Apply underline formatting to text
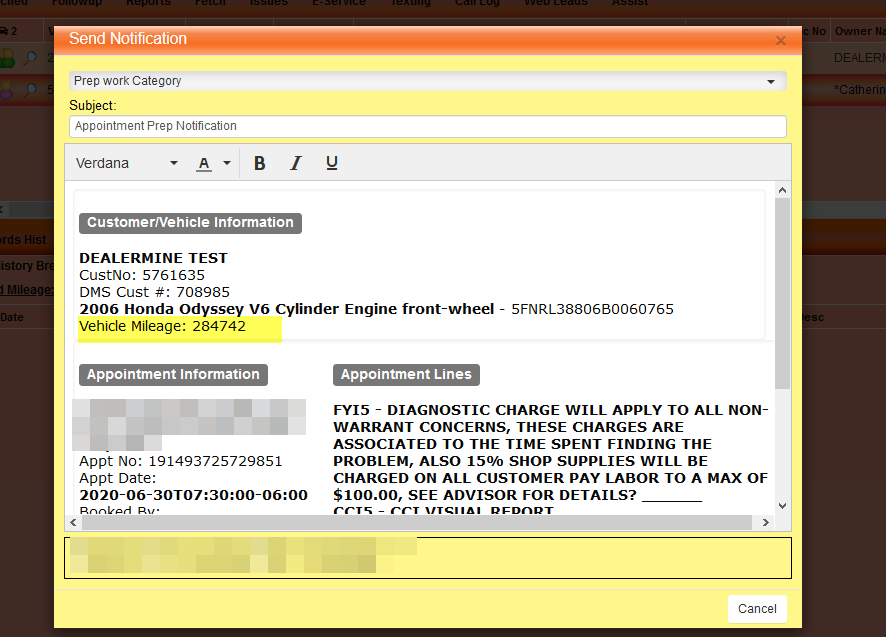Image resolution: width=886 pixels, height=637 pixels. (332, 163)
